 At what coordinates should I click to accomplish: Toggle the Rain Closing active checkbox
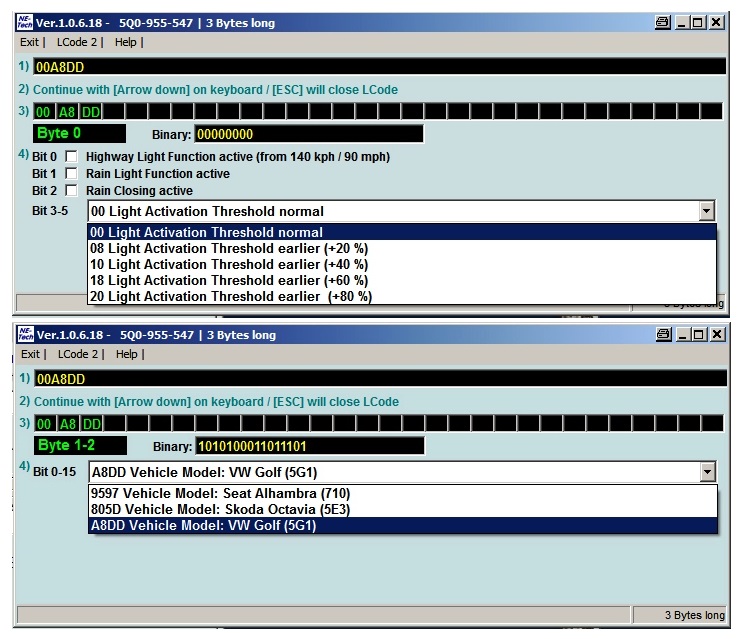coord(71,190)
